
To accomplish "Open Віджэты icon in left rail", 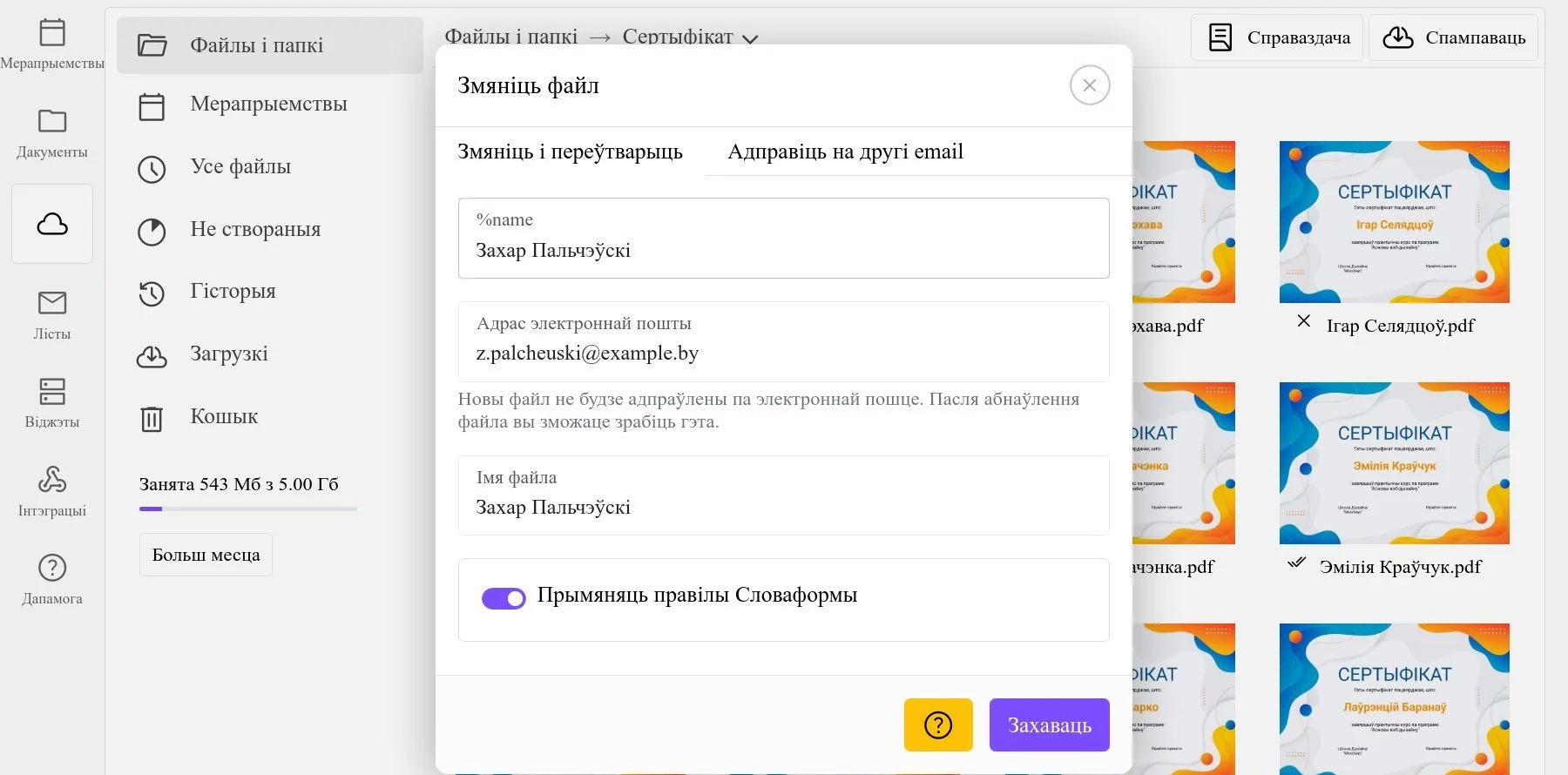I will tap(52, 391).
